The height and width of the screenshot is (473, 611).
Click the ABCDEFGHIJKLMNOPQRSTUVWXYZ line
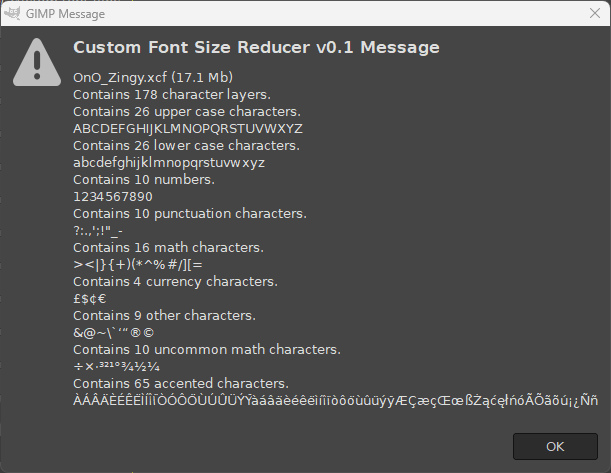click(x=188, y=129)
